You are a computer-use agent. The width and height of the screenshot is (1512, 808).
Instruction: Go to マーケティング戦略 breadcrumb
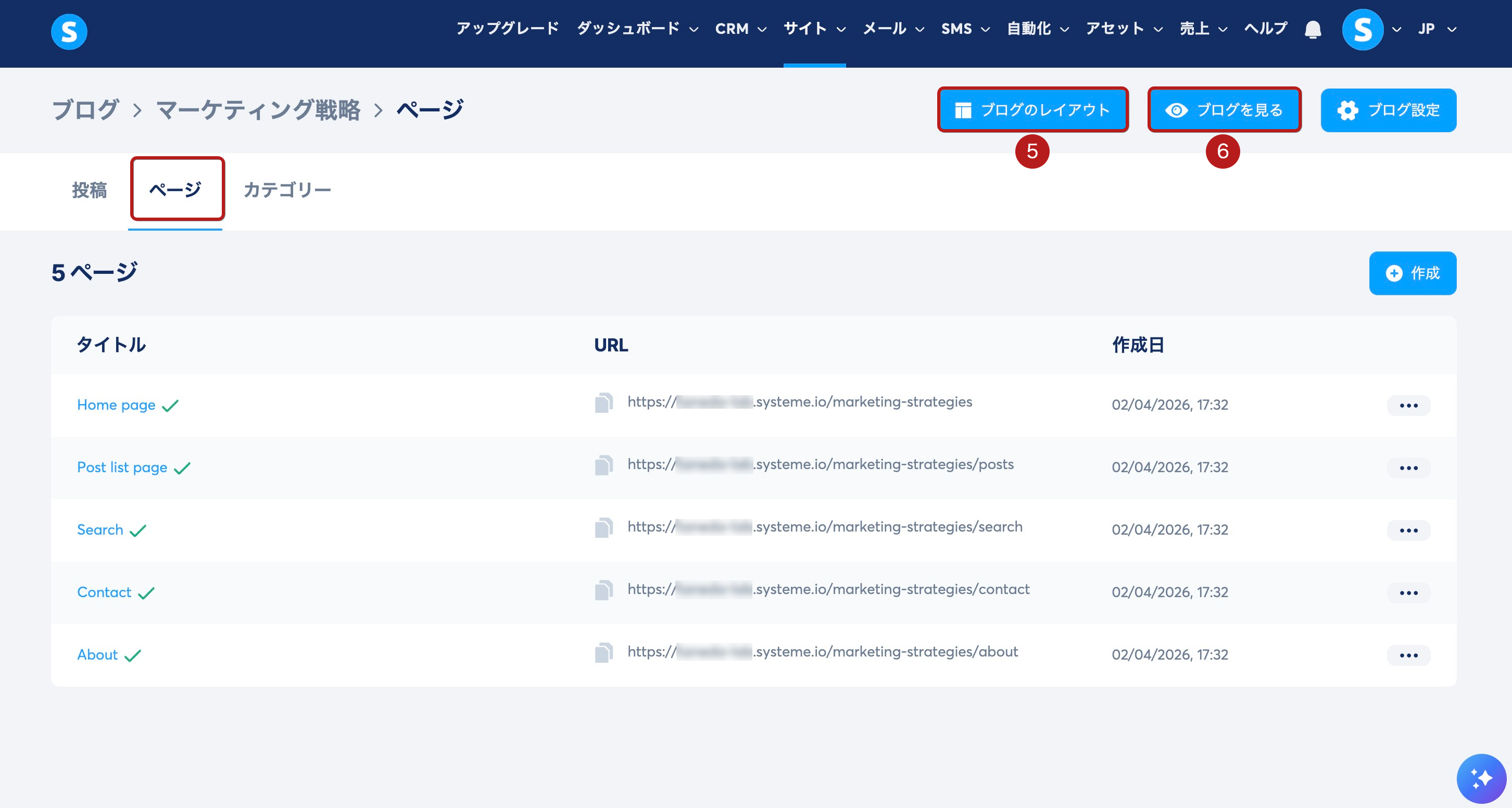click(258, 110)
